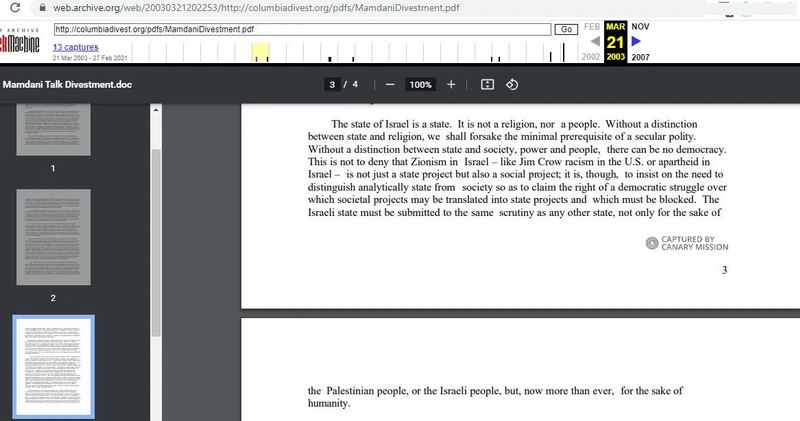Select the FEB month label
The height and width of the screenshot is (421, 800).
click(592, 27)
